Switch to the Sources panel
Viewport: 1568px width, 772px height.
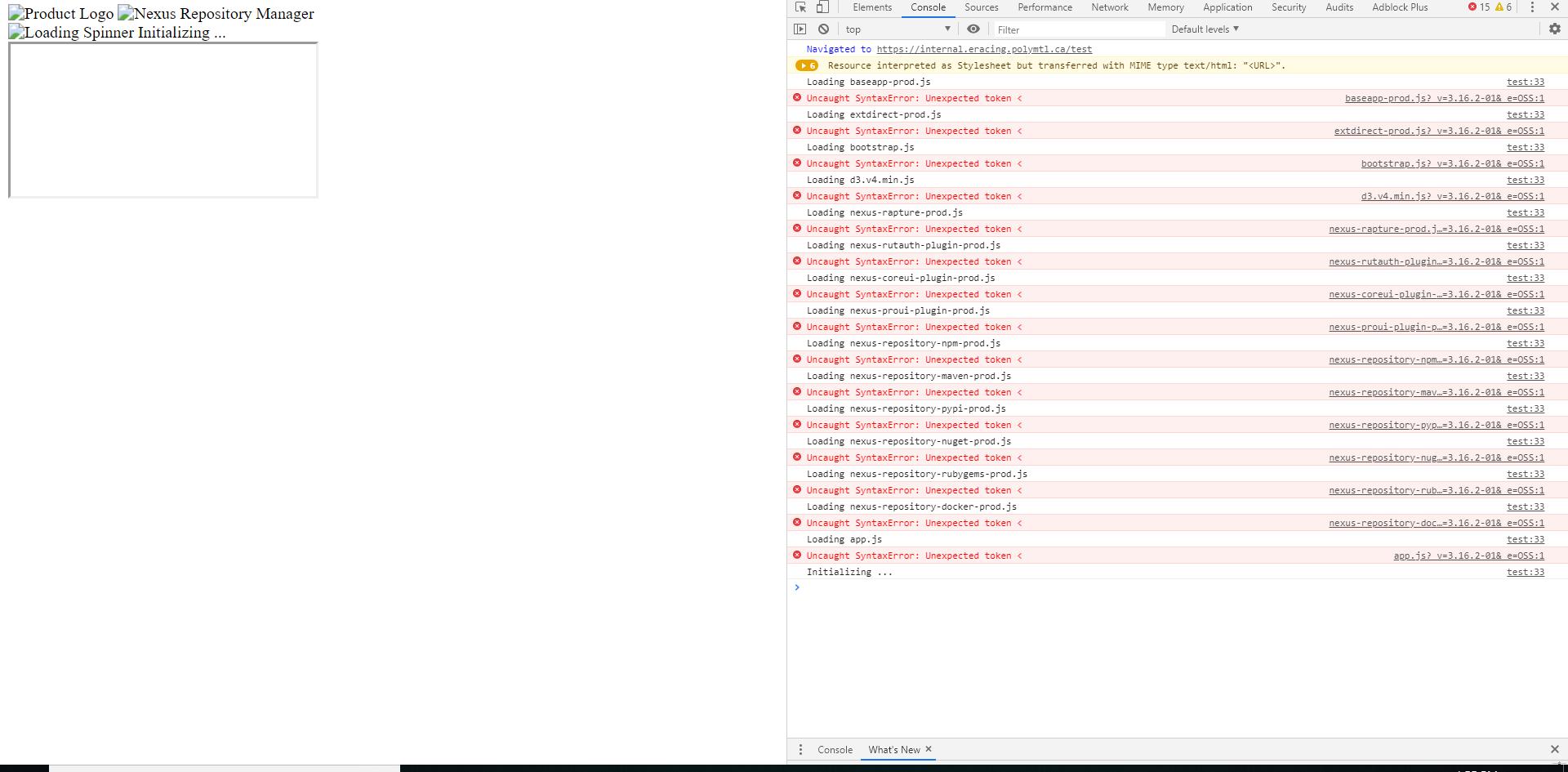980,7
